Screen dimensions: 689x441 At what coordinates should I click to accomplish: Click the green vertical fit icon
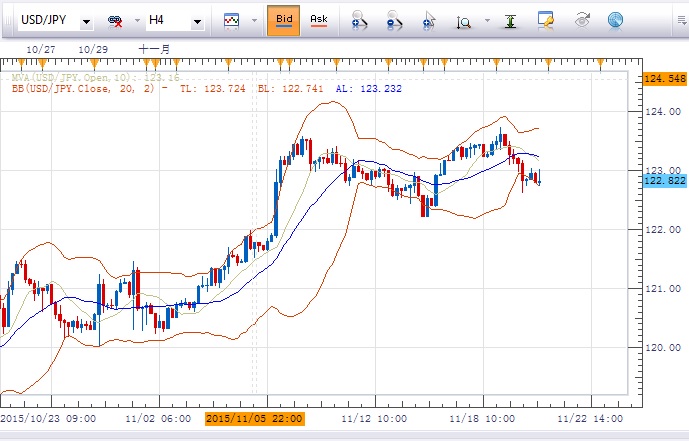click(x=511, y=20)
